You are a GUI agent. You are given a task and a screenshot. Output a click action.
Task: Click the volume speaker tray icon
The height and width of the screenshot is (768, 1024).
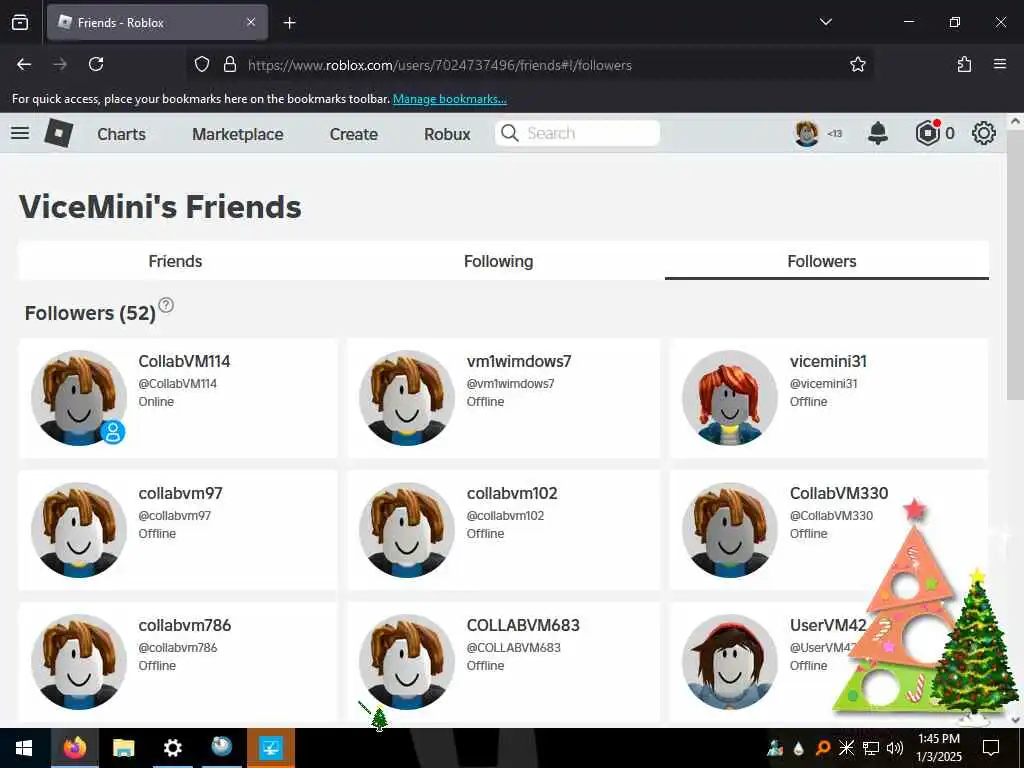click(x=895, y=748)
